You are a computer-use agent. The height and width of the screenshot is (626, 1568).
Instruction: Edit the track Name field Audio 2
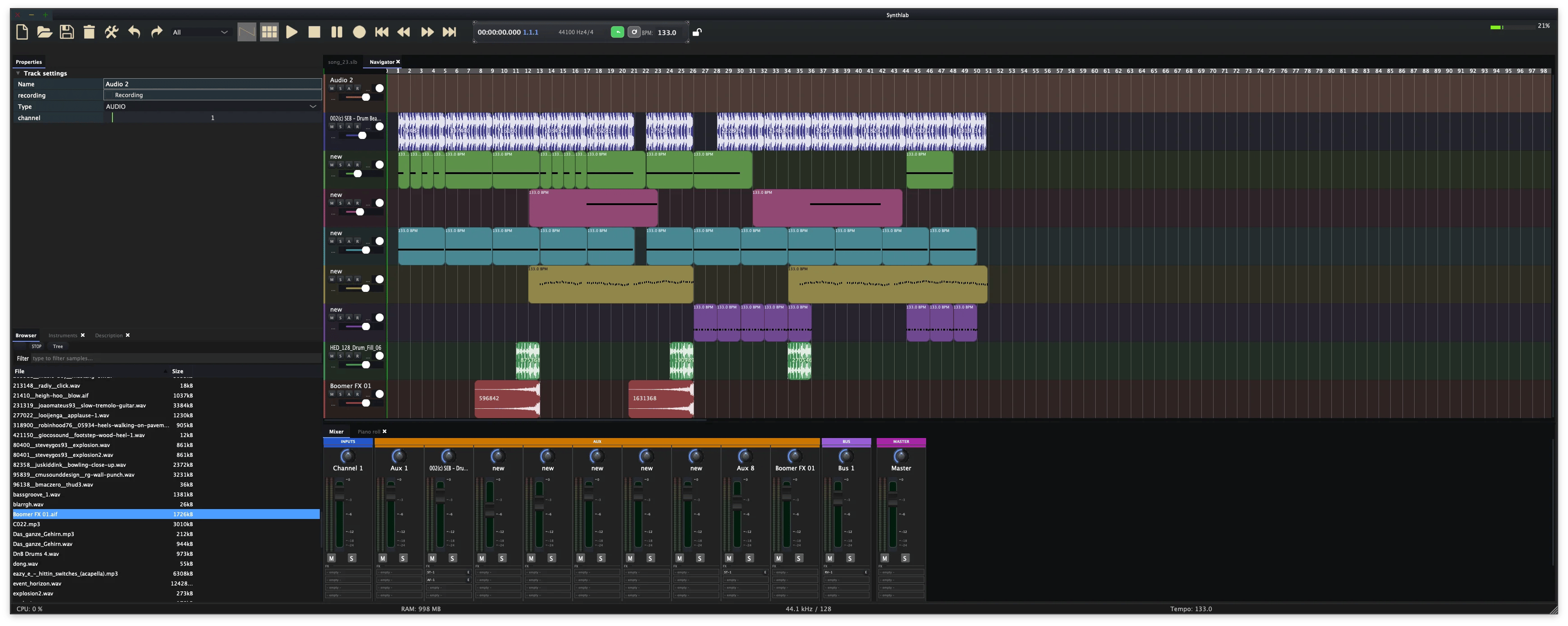click(212, 84)
